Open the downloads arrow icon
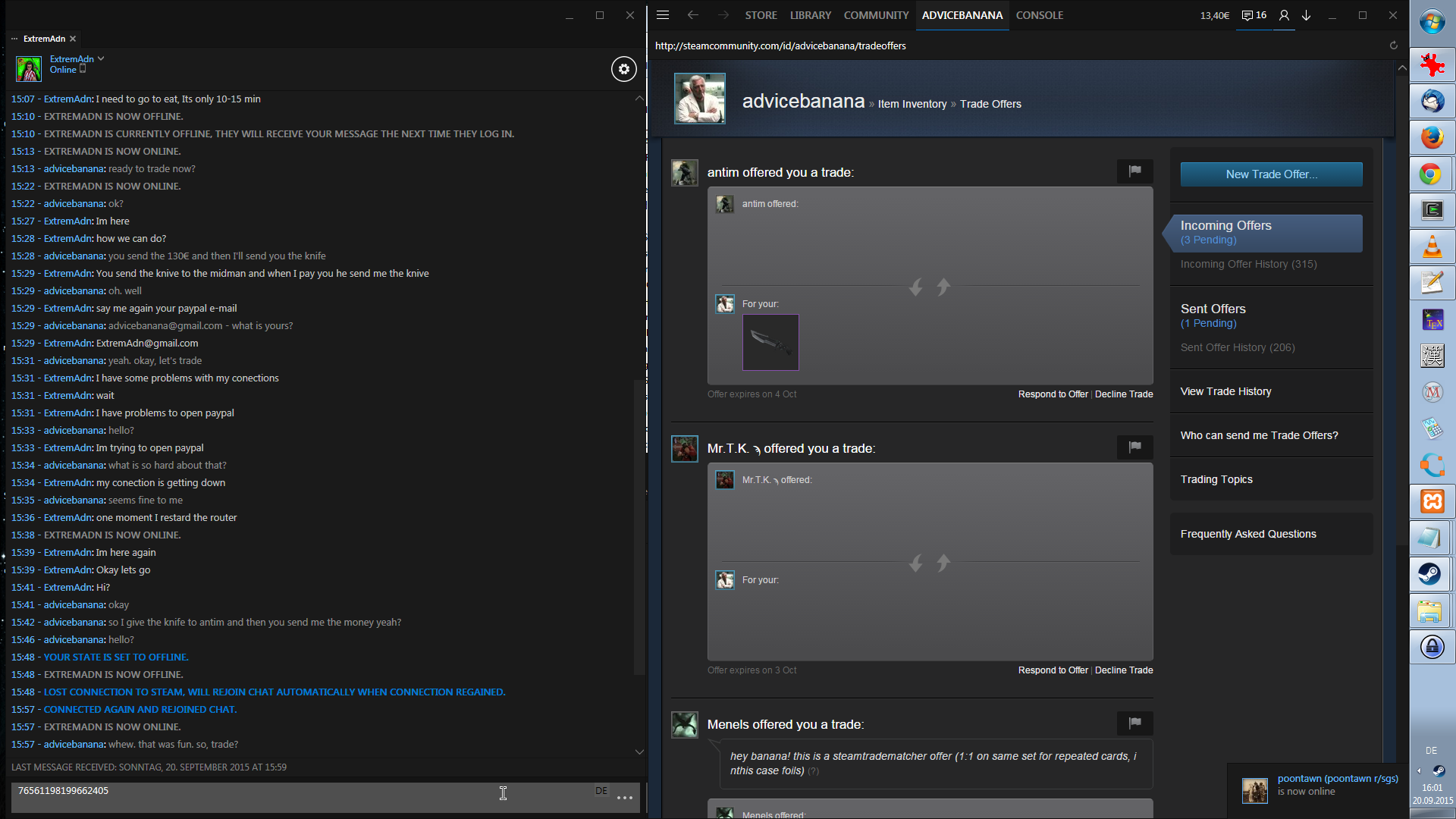Screen dimensions: 1456x819 click(x=1307, y=15)
